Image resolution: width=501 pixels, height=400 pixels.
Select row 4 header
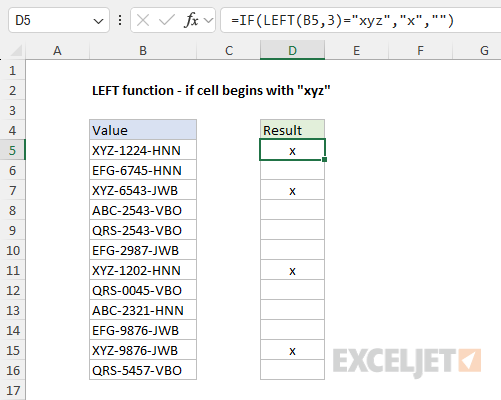point(13,130)
